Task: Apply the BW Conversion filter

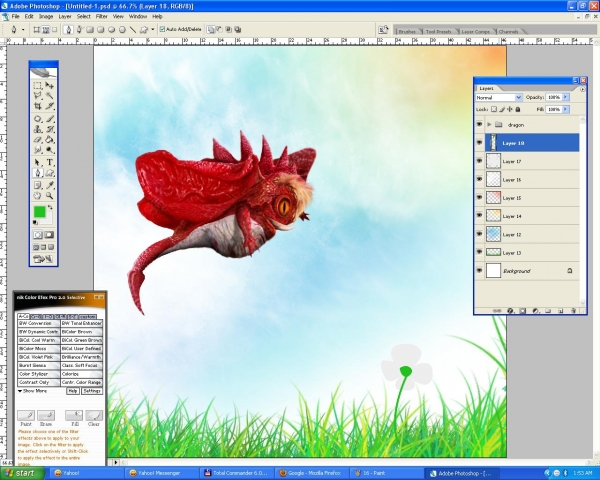Action: [39, 323]
